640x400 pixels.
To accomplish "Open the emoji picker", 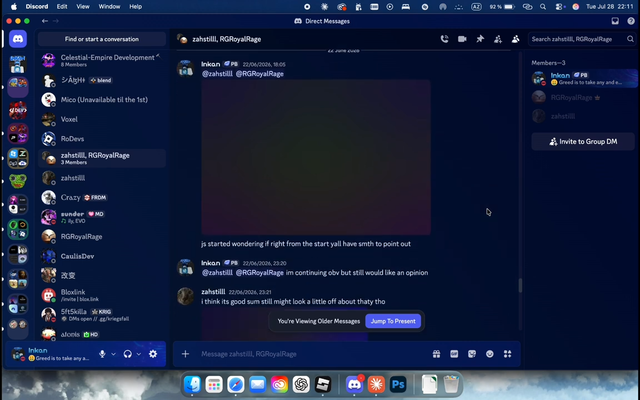I will click(x=490, y=354).
